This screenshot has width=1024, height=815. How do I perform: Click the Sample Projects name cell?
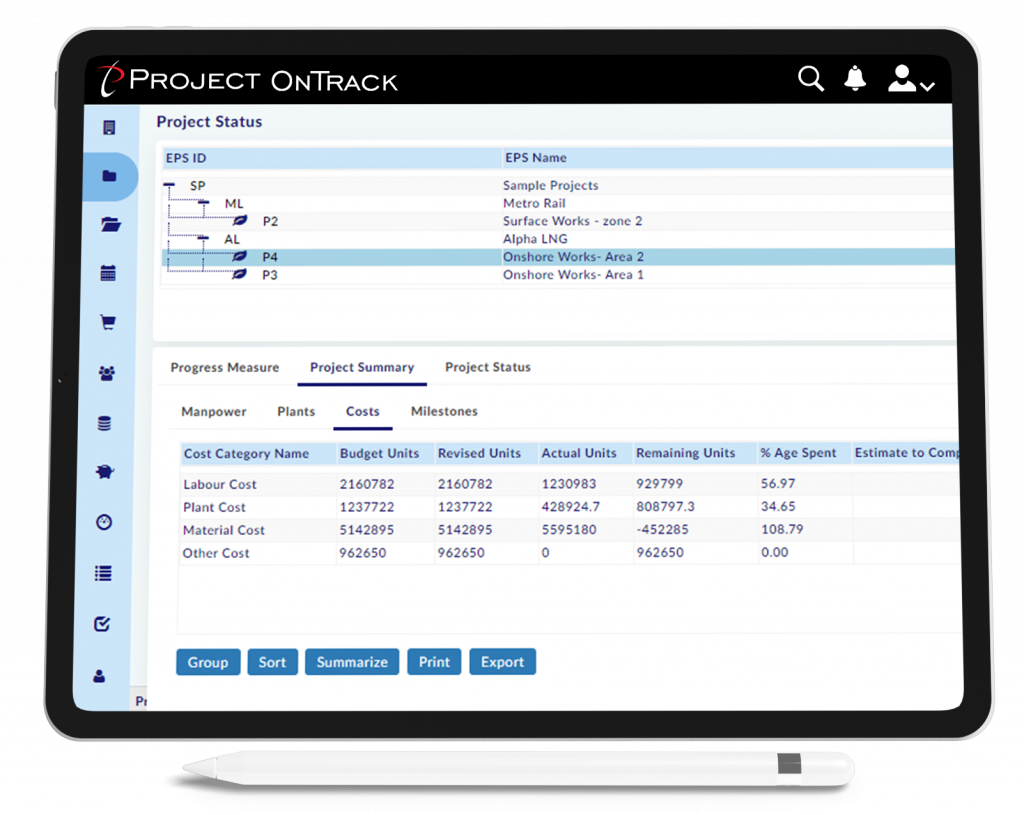[x=551, y=185]
